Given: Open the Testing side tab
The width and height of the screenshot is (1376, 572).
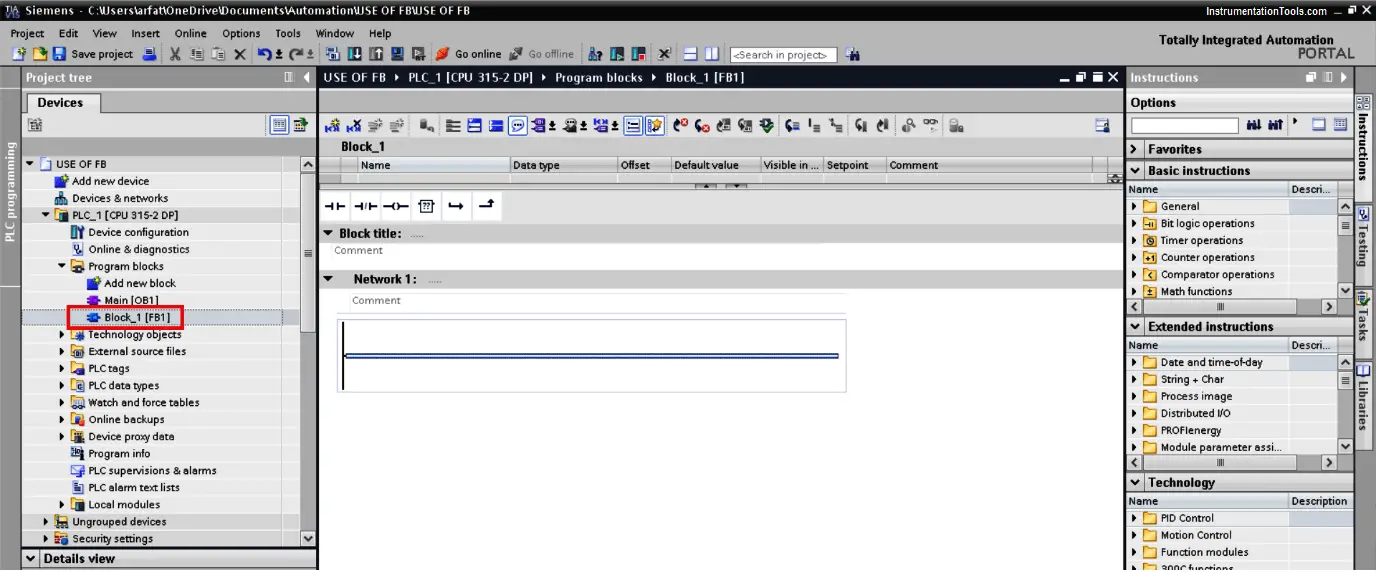Looking at the screenshot, I should [1365, 238].
